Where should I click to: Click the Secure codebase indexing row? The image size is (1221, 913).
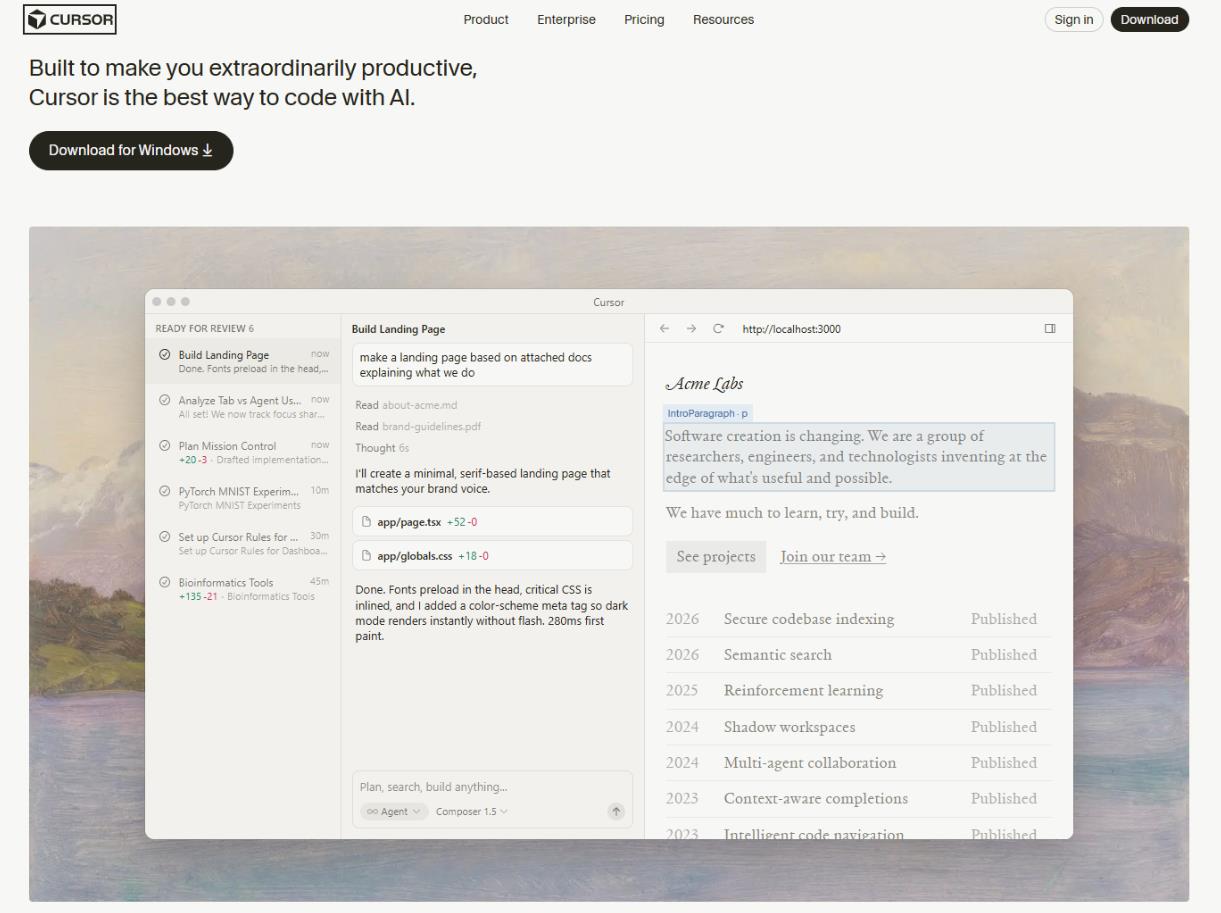[858, 619]
